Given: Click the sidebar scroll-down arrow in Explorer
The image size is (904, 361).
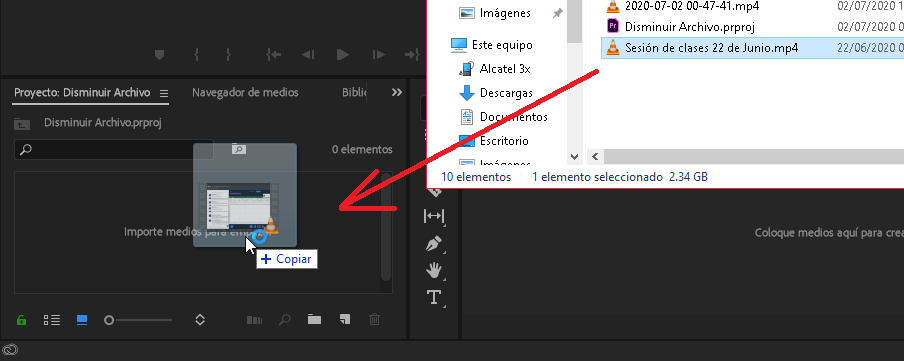Looking at the screenshot, I should (x=574, y=156).
